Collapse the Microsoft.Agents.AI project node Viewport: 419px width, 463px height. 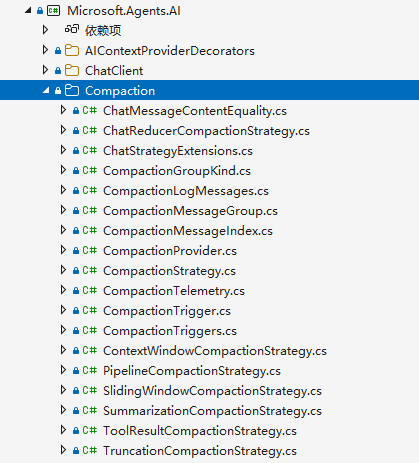pyautogui.click(x=28, y=11)
